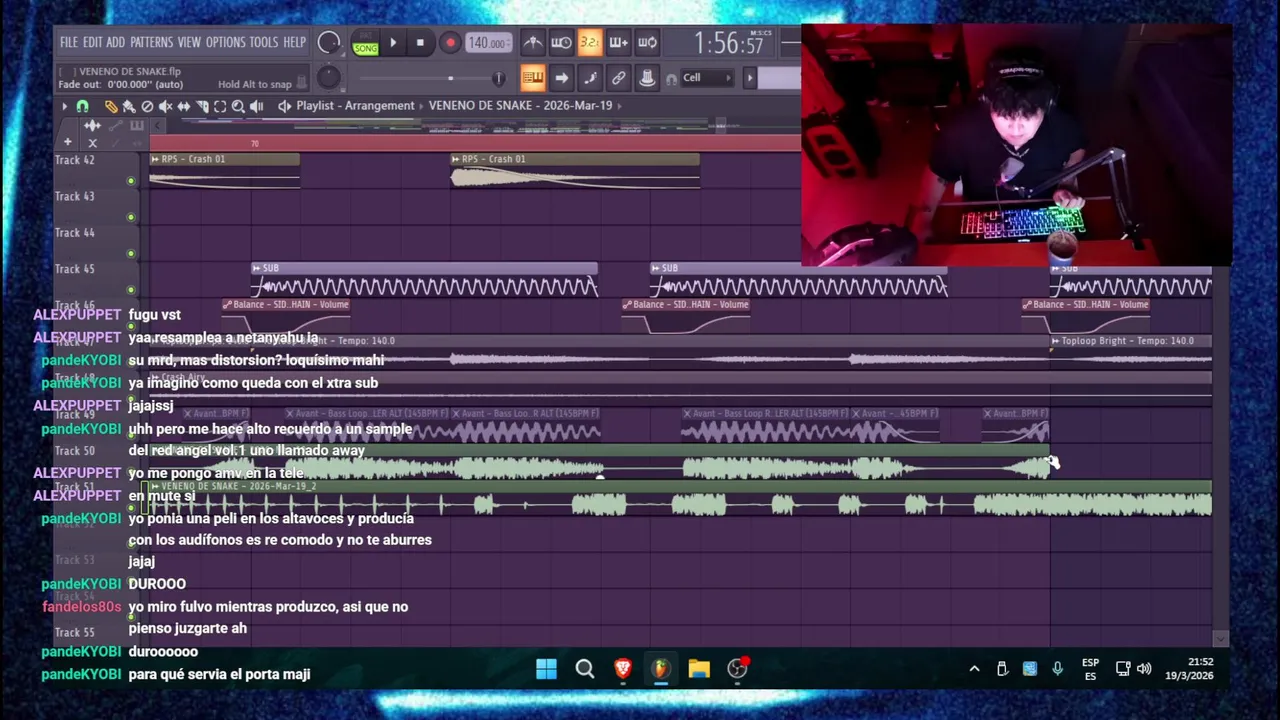
Task: Open the HELP menu
Action: (294, 42)
